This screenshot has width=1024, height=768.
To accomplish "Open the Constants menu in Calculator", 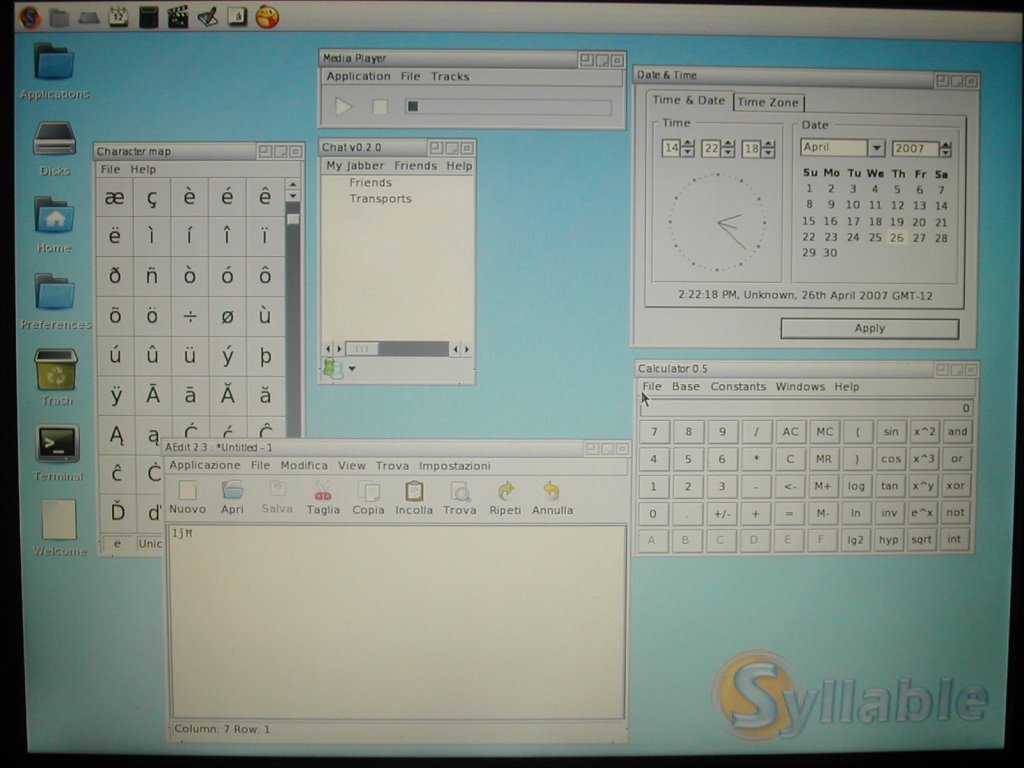I will tap(738, 387).
